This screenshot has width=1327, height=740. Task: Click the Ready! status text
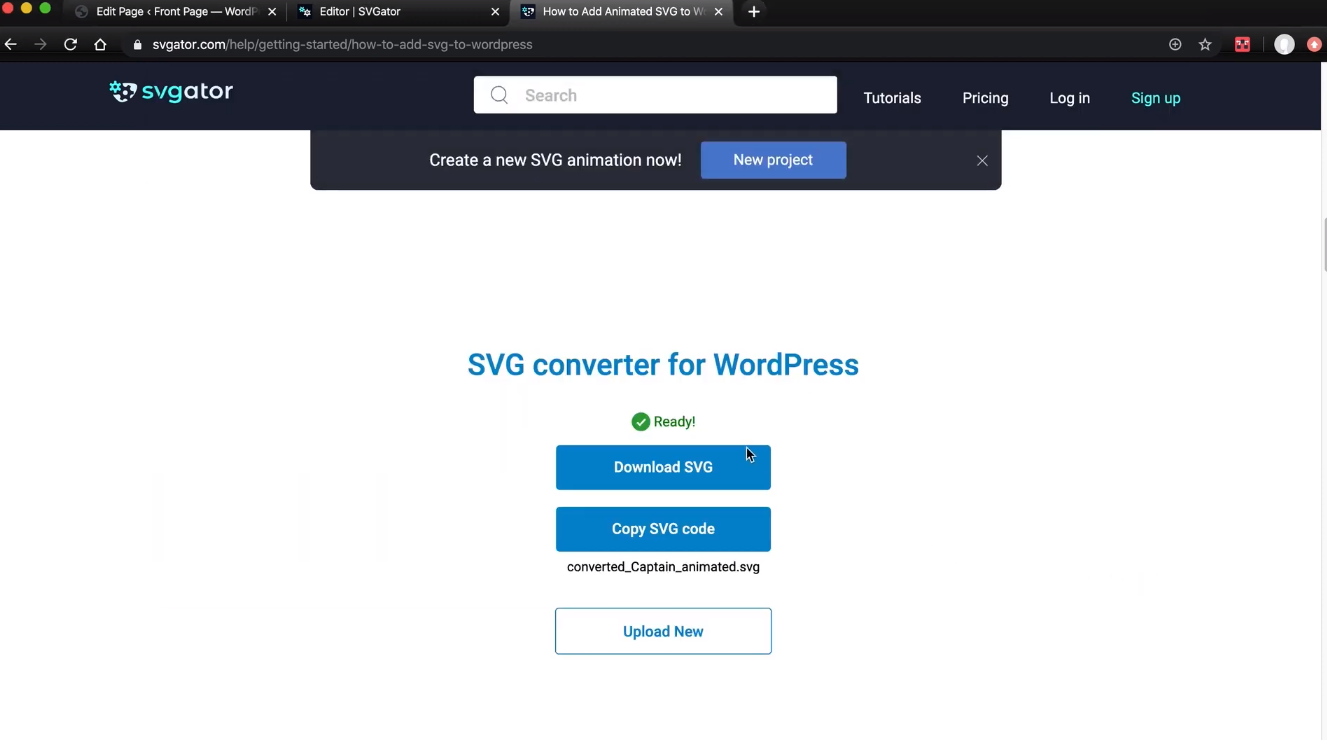tap(674, 422)
